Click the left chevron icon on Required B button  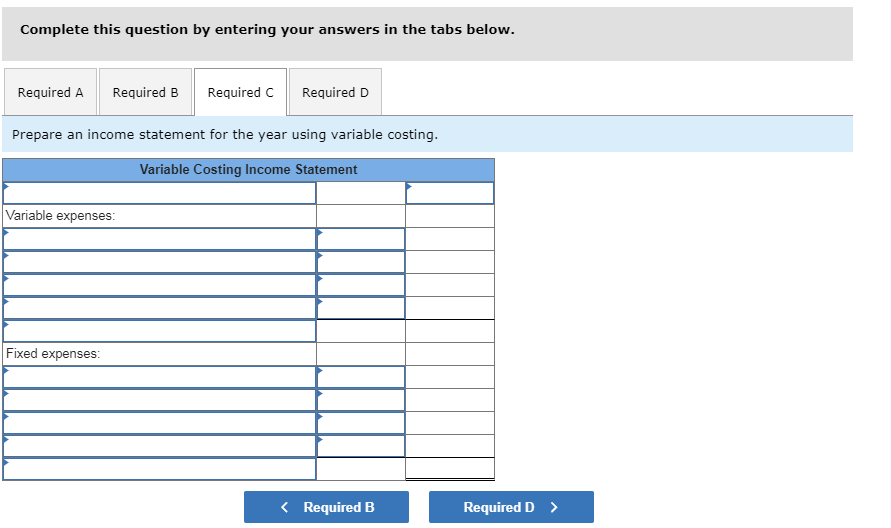click(x=285, y=507)
